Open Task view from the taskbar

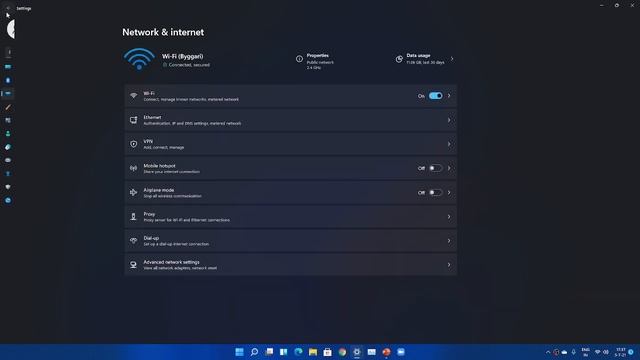point(269,352)
